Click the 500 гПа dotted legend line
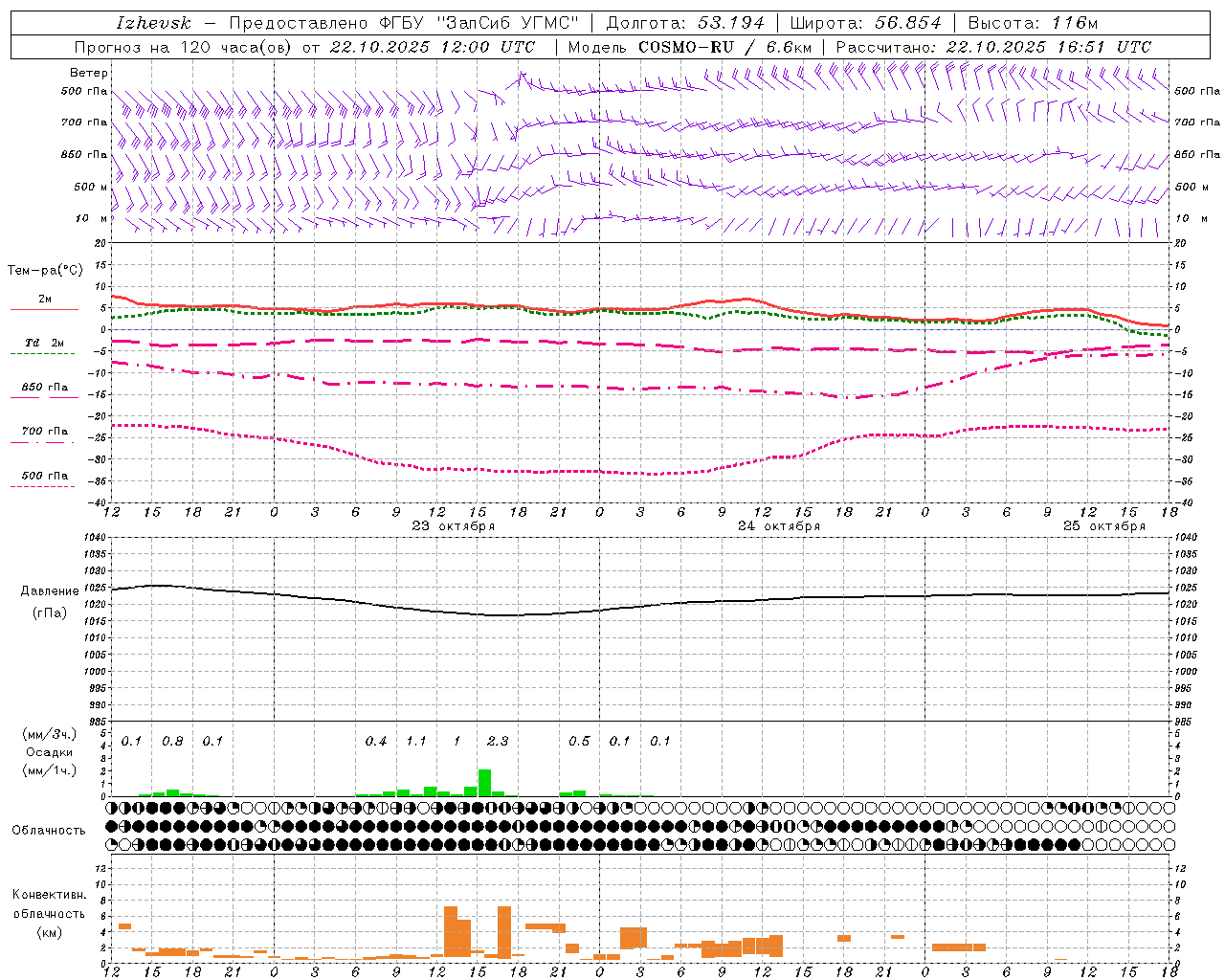This screenshot has width=1225, height=980. [x=42, y=486]
